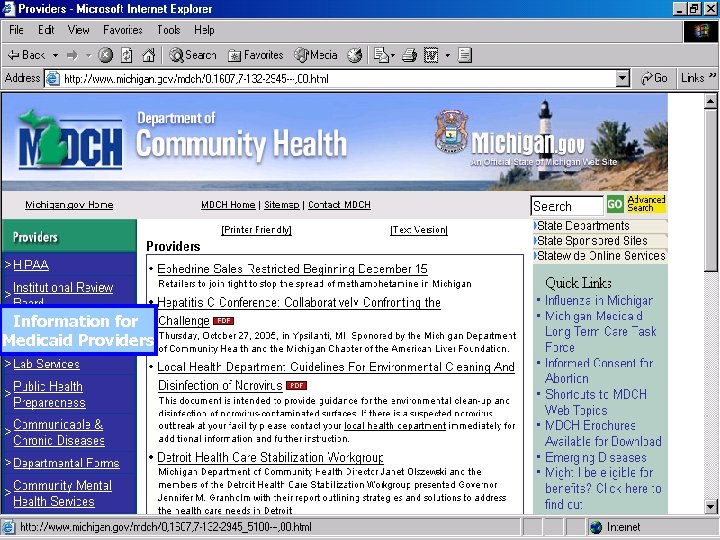Open the Text Version link
720x540 pixels.
pos(419,230)
